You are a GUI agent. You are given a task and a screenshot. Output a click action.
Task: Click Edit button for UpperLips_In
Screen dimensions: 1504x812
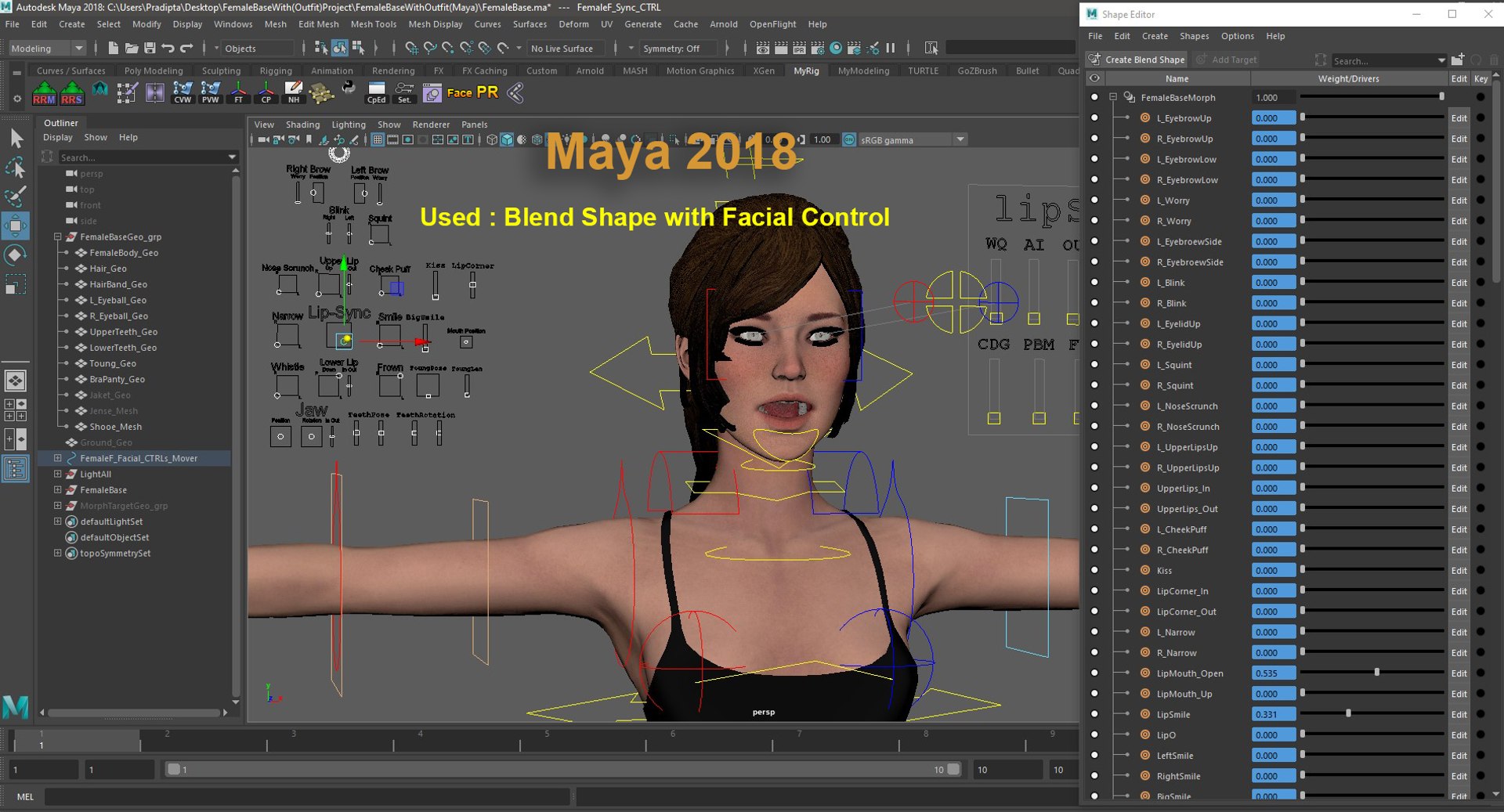click(x=1459, y=489)
